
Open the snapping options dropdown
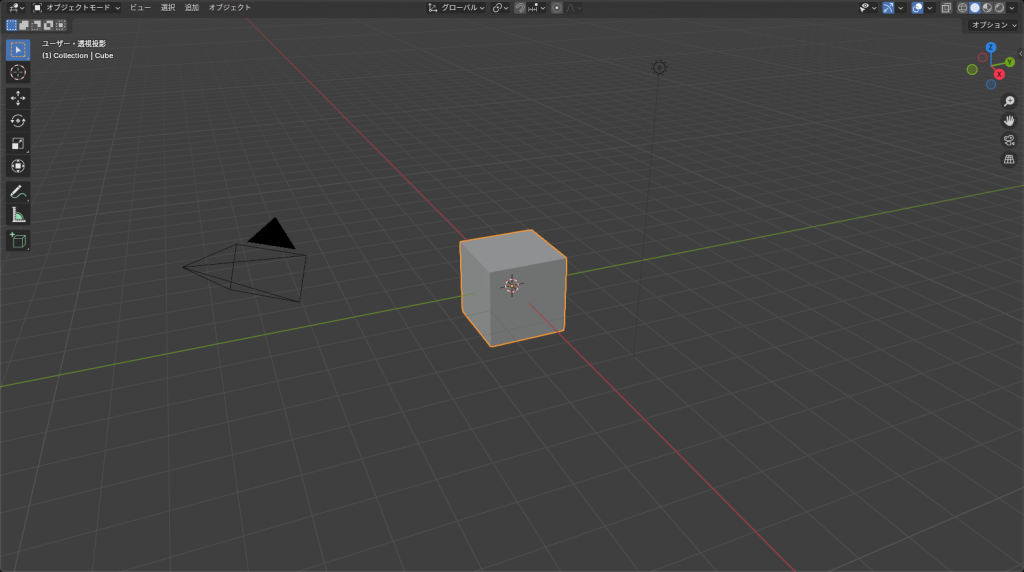point(537,8)
